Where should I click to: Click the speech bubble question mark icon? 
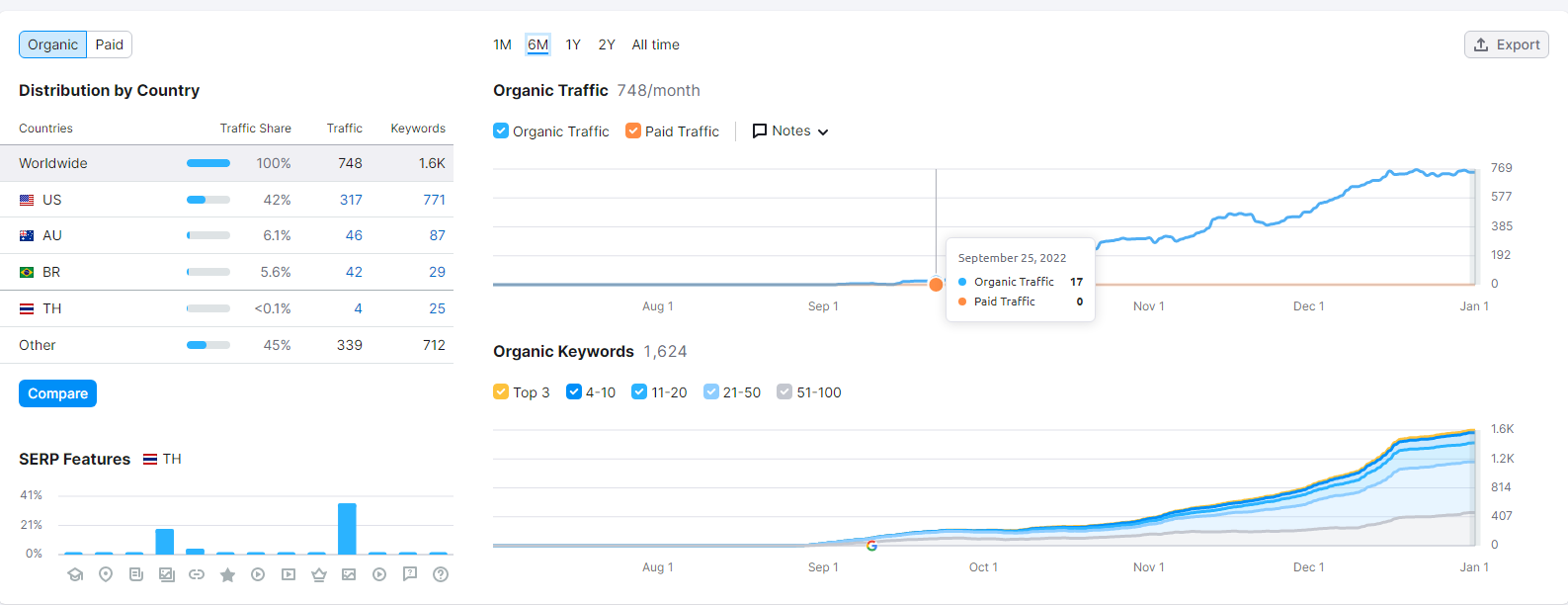click(x=410, y=573)
